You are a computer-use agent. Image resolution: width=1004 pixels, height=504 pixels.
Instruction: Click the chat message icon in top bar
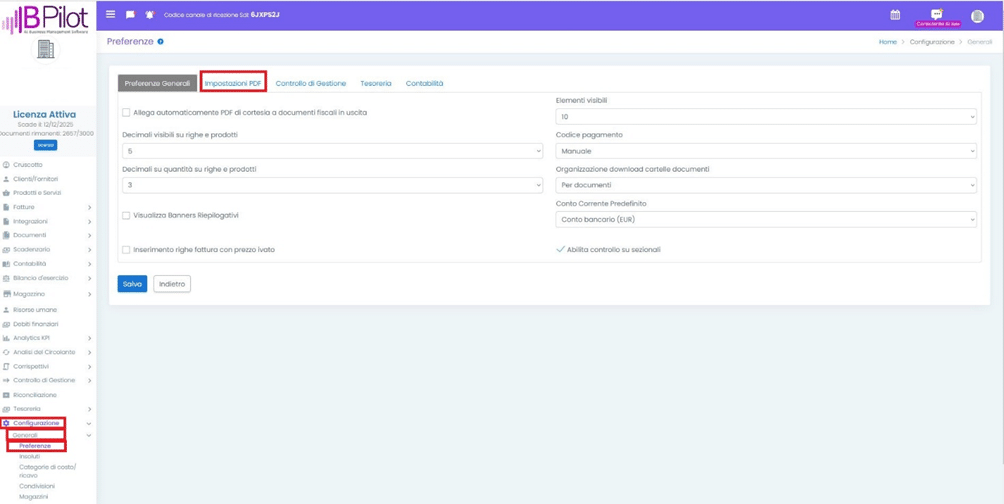click(130, 15)
